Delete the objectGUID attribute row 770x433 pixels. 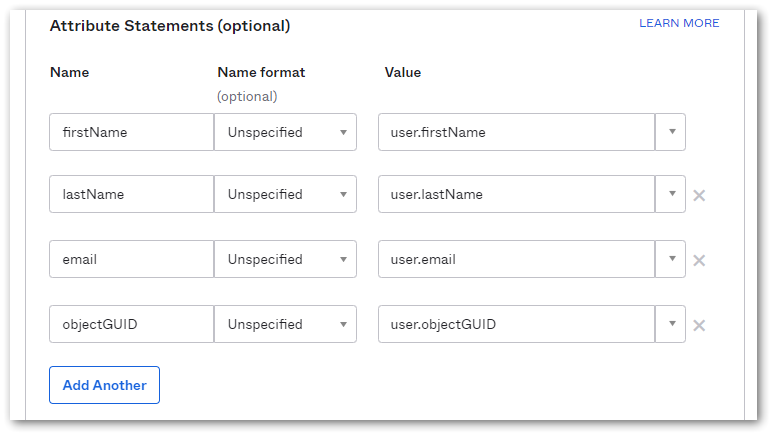point(699,325)
